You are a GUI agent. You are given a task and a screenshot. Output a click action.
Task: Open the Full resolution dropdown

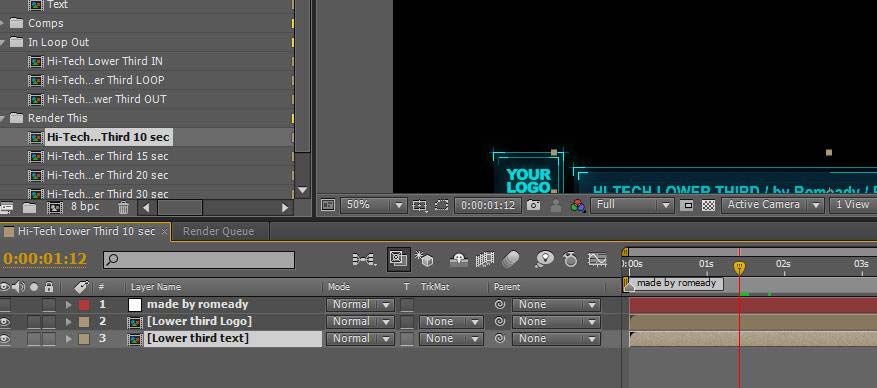click(632, 205)
